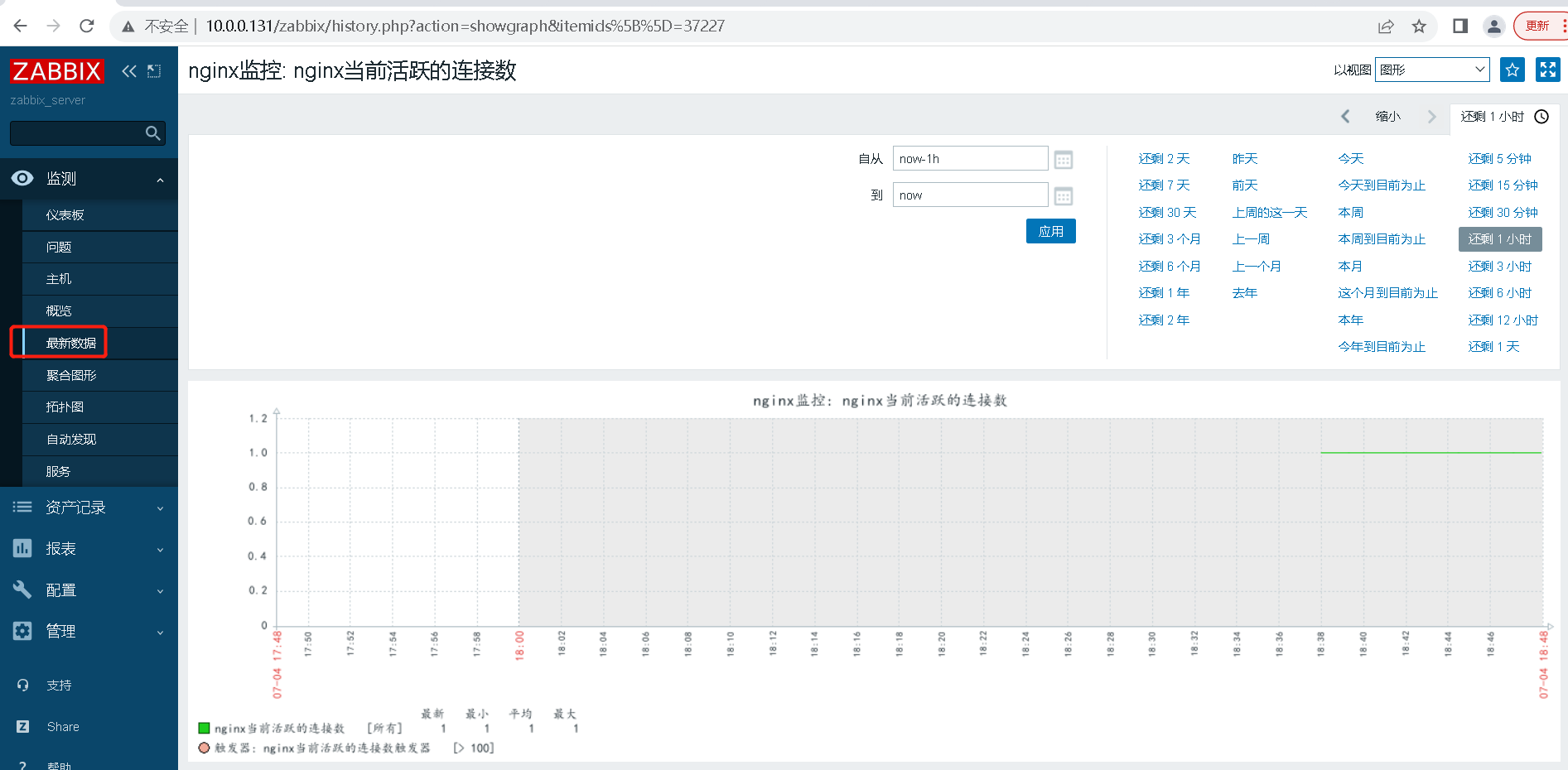Click the eye icon beside 监测
Viewport: 1568px width, 770px height.
22,178
